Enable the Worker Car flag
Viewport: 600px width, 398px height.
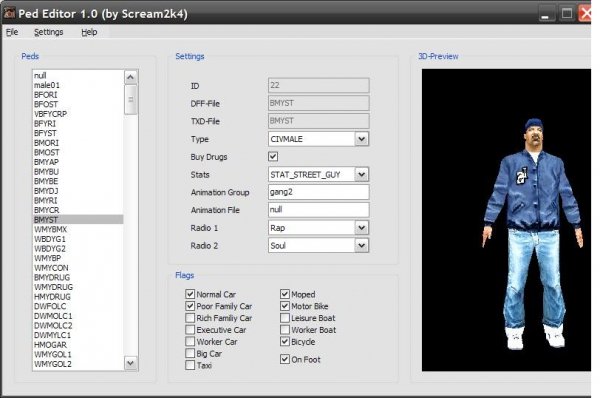point(190,341)
